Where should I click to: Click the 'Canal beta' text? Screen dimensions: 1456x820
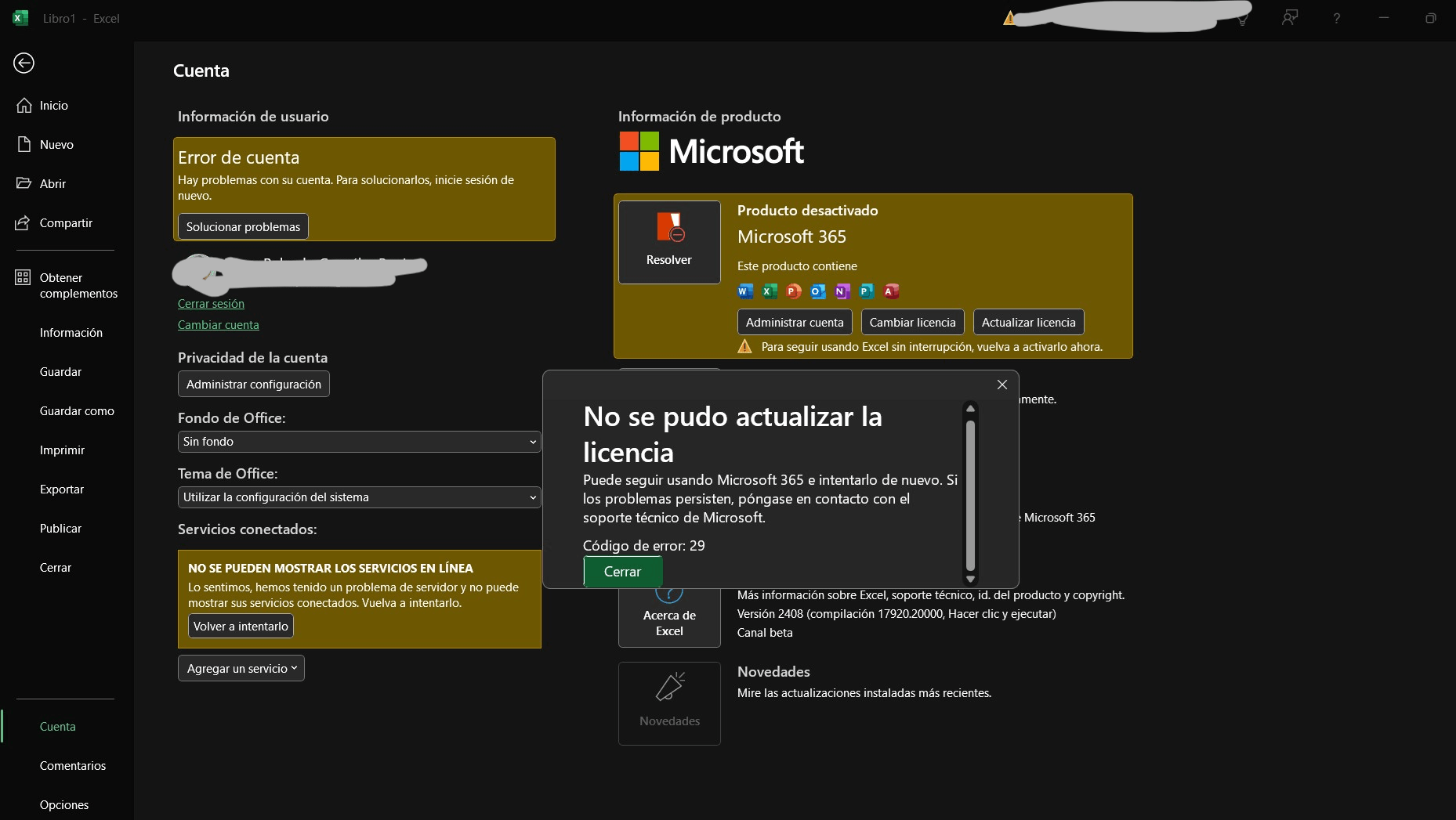tap(765, 633)
